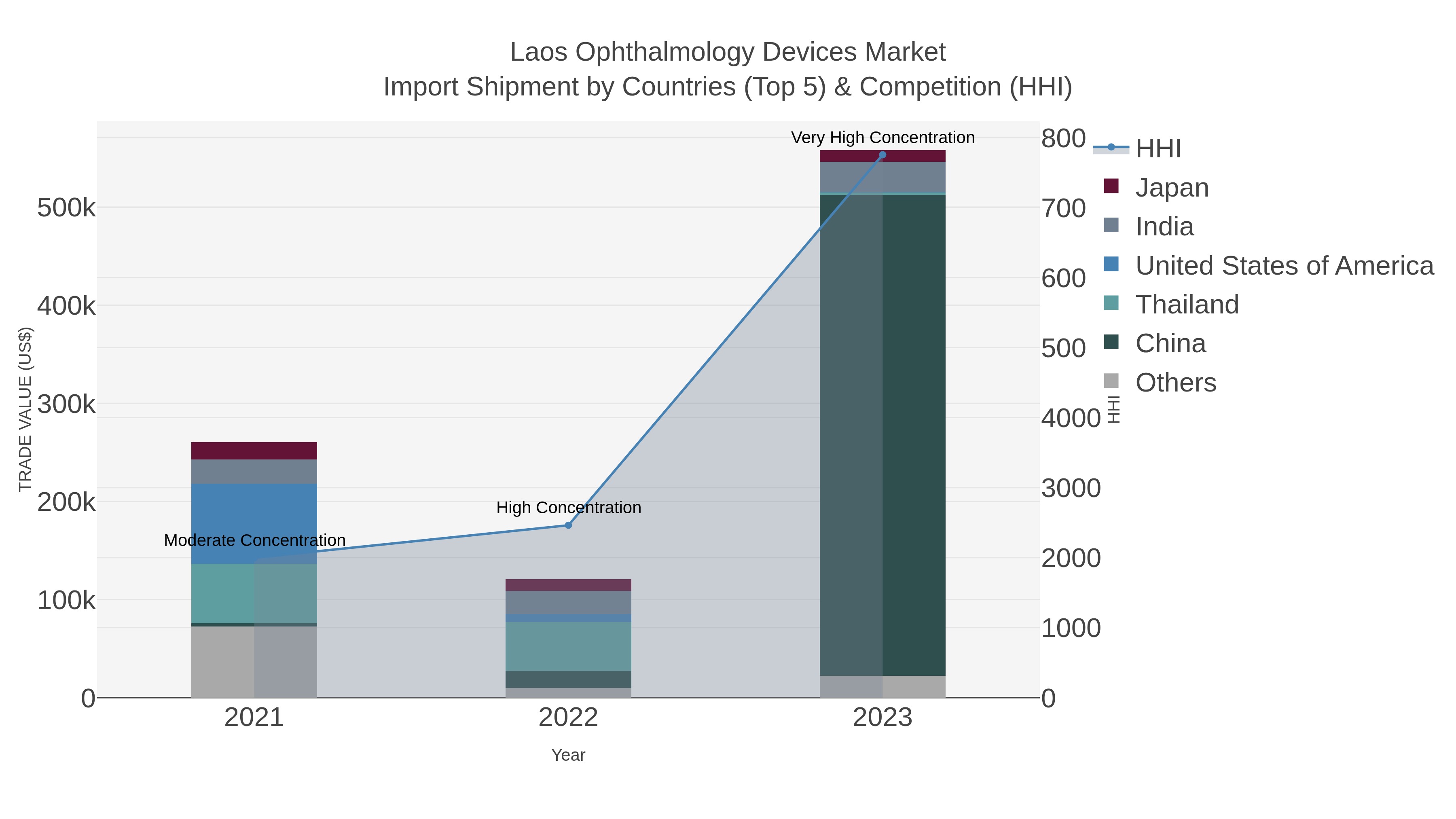Click the China legend color swatch
This screenshot has width=1456, height=819.
1111,342
